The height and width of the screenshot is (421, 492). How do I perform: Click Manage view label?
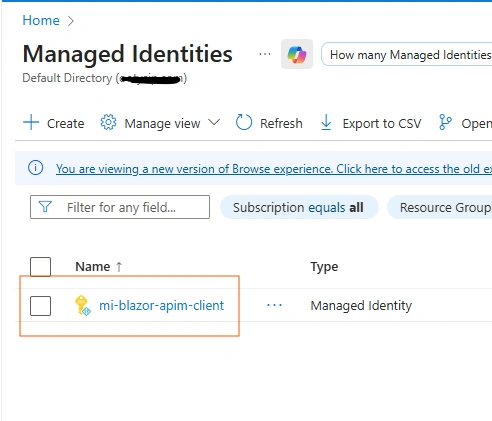[x=162, y=124]
